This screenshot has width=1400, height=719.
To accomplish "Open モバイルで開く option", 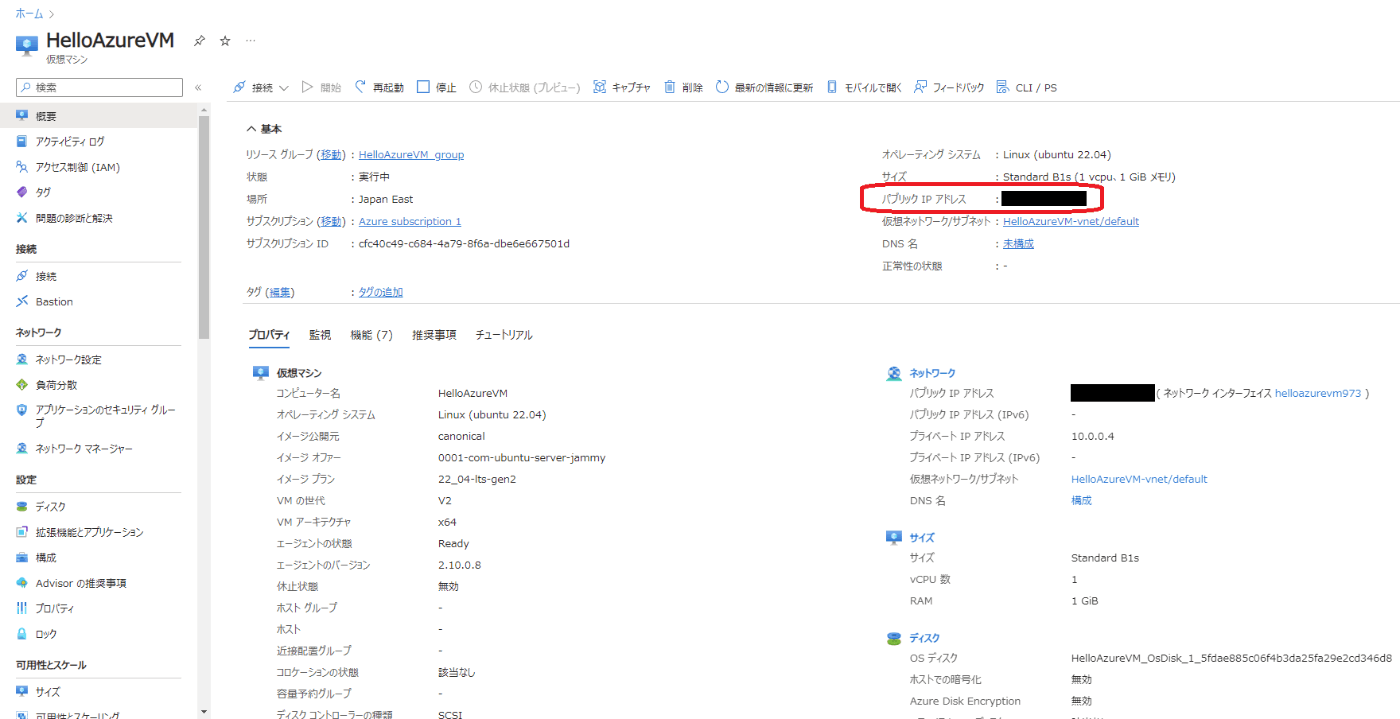I will click(864, 88).
